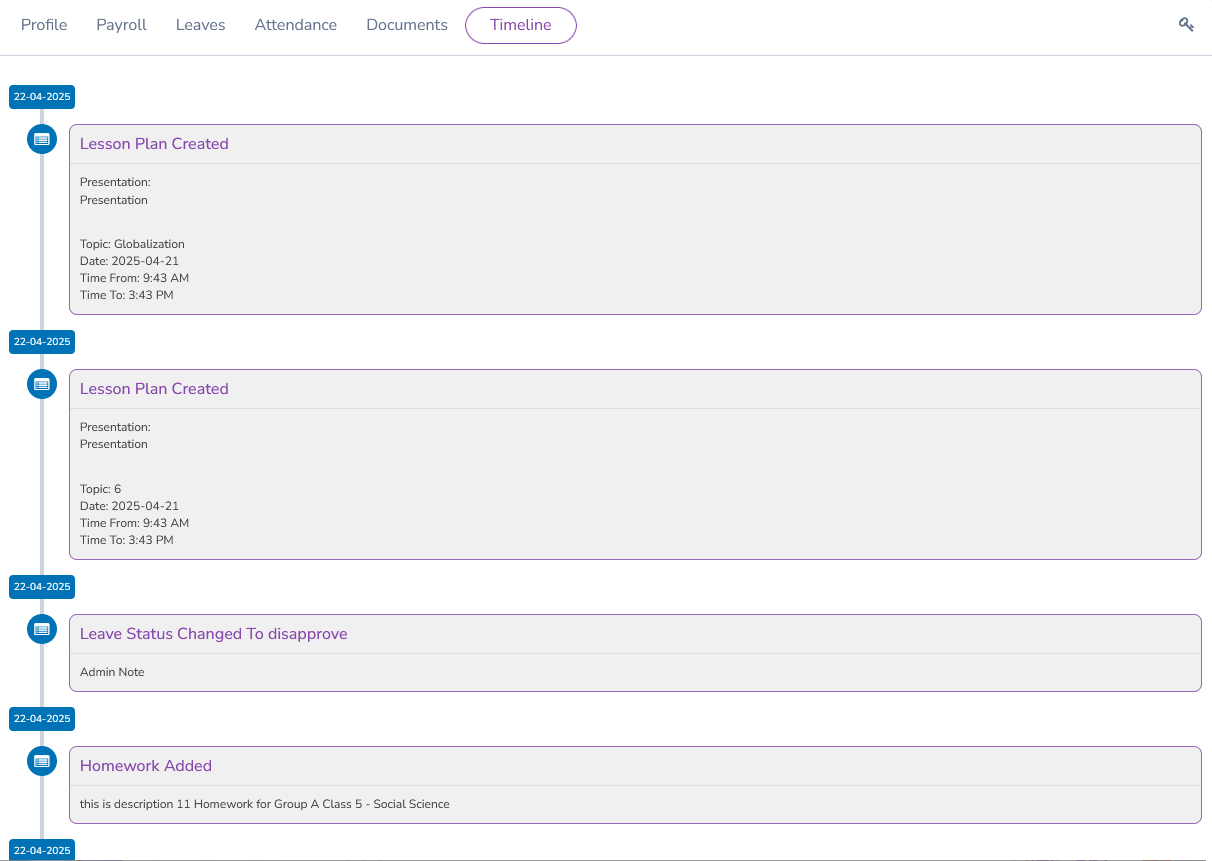This screenshot has width=1212, height=861.
Task: Click the Admin Note text in the leave card
Action: [112, 671]
